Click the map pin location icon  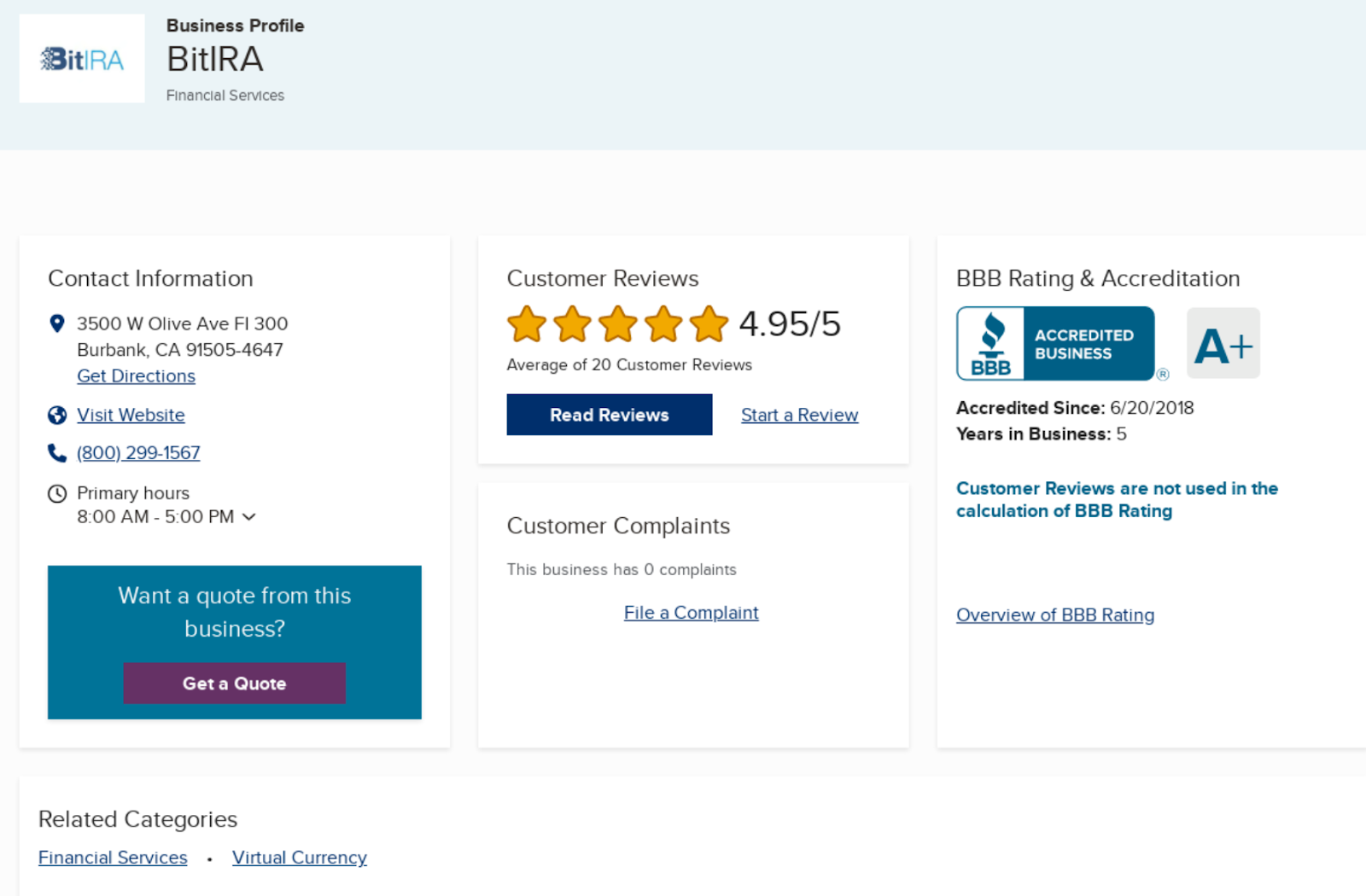[57, 323]
